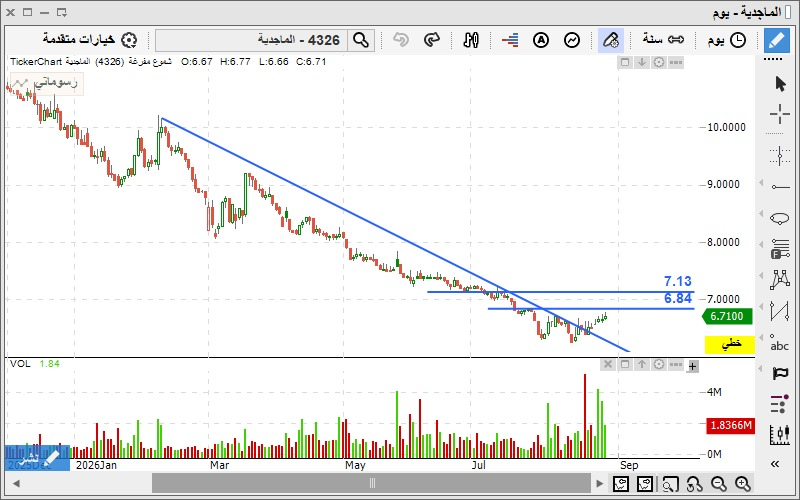Viewport: 800px width, 500px height.
Task: Open VOL panel settings gear
Action: (659, 364)
